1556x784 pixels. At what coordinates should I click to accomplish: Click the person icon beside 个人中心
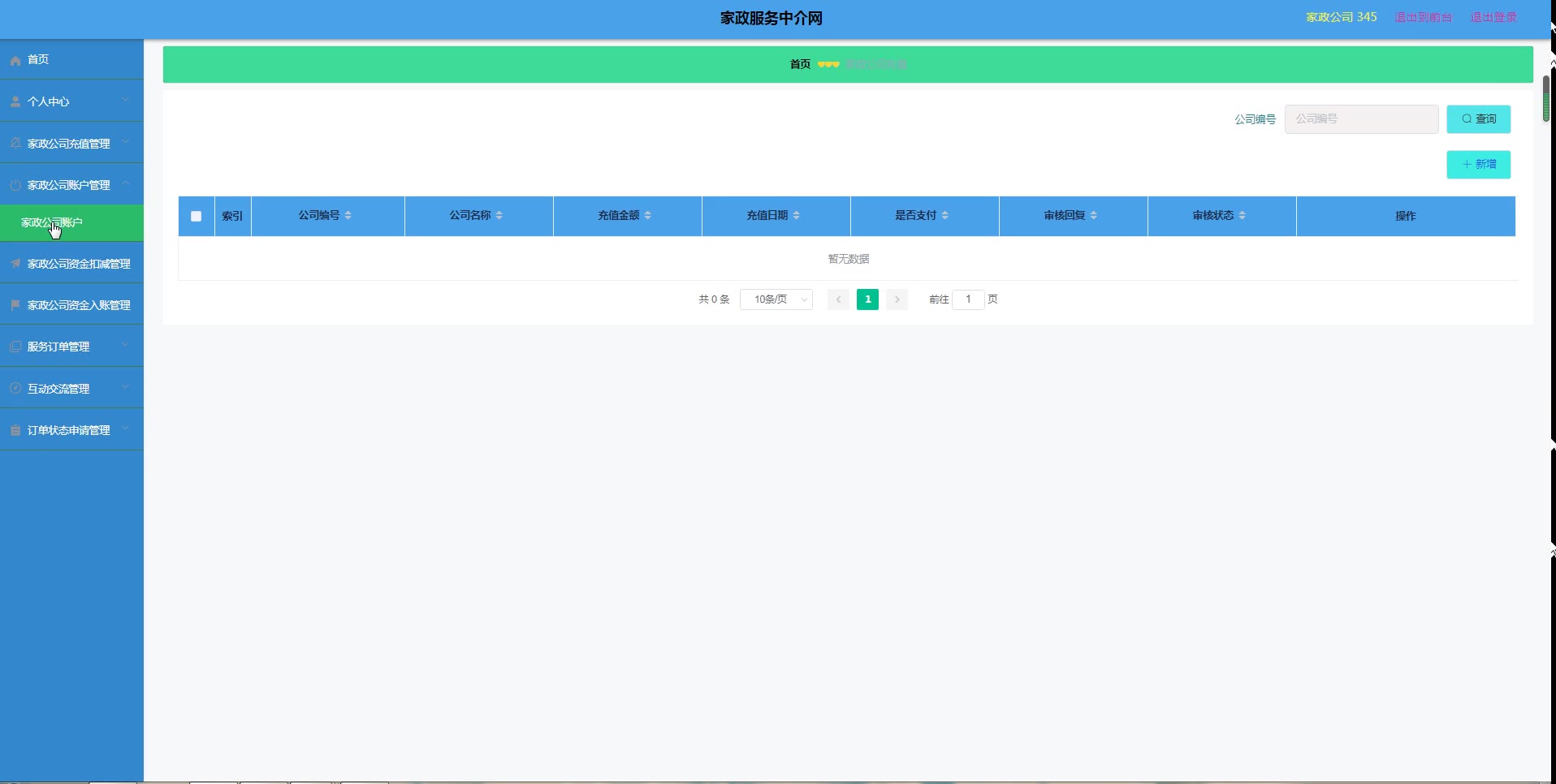click(15, 101)
